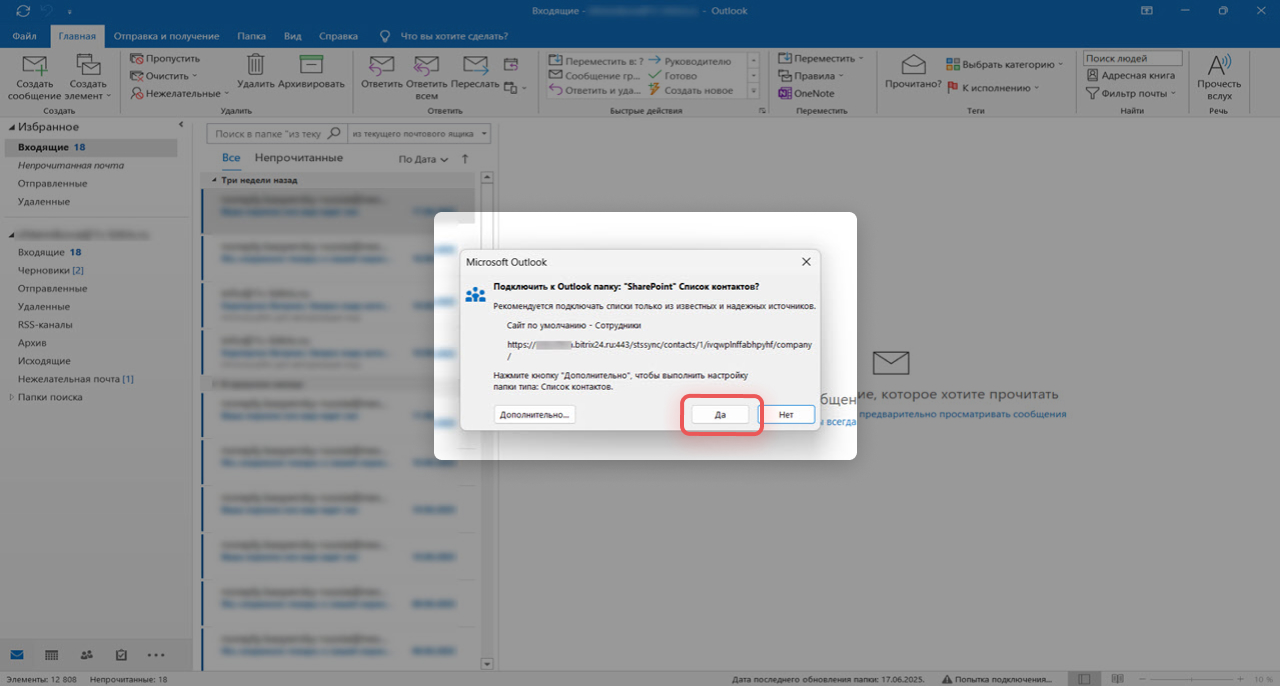Close the Microsoft Outlook dialog with X
The image size is (1280, 686).
coord(806,262)
